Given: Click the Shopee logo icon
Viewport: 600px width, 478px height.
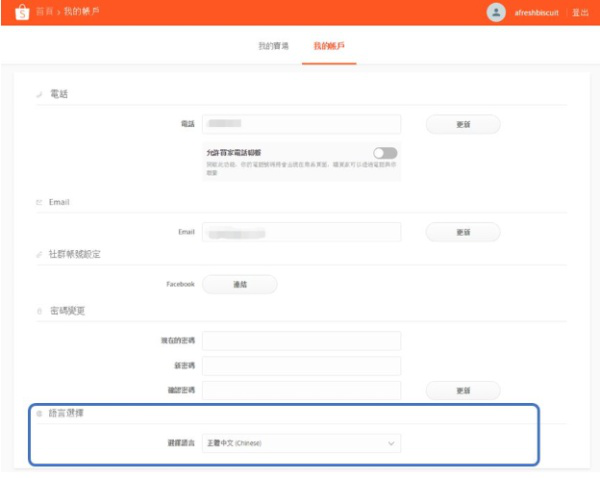Looking at the screenshot, I should click(x=18, y=12).
